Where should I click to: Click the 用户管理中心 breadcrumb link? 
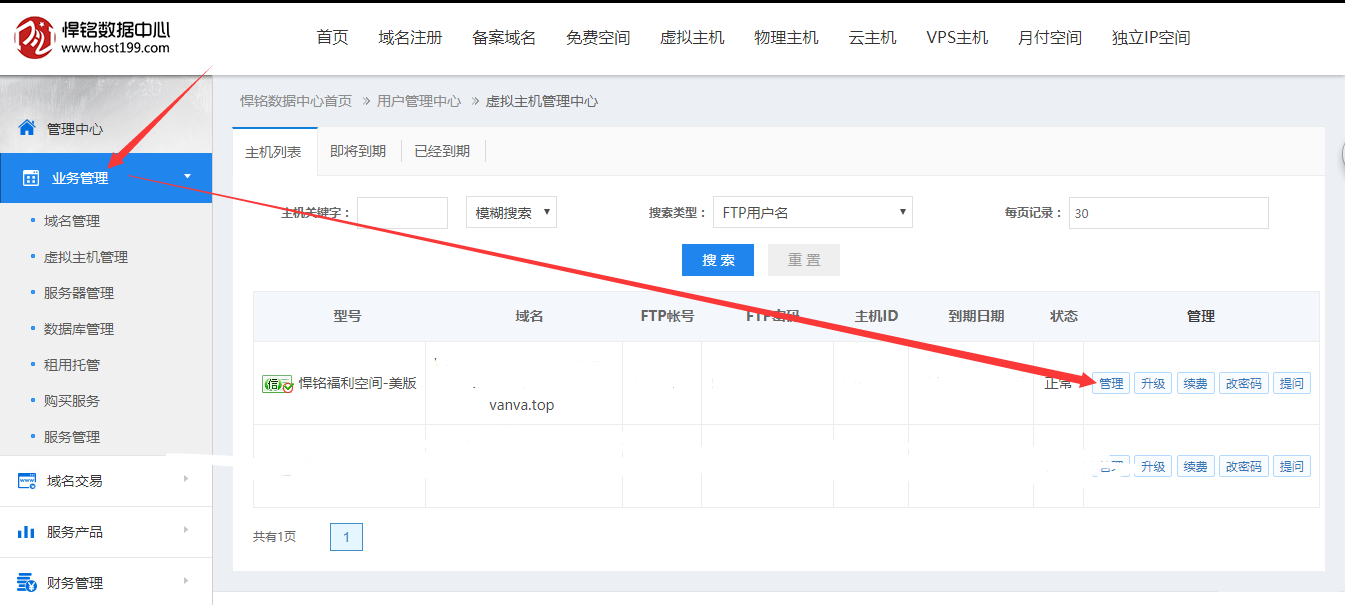tap(419, 101)
